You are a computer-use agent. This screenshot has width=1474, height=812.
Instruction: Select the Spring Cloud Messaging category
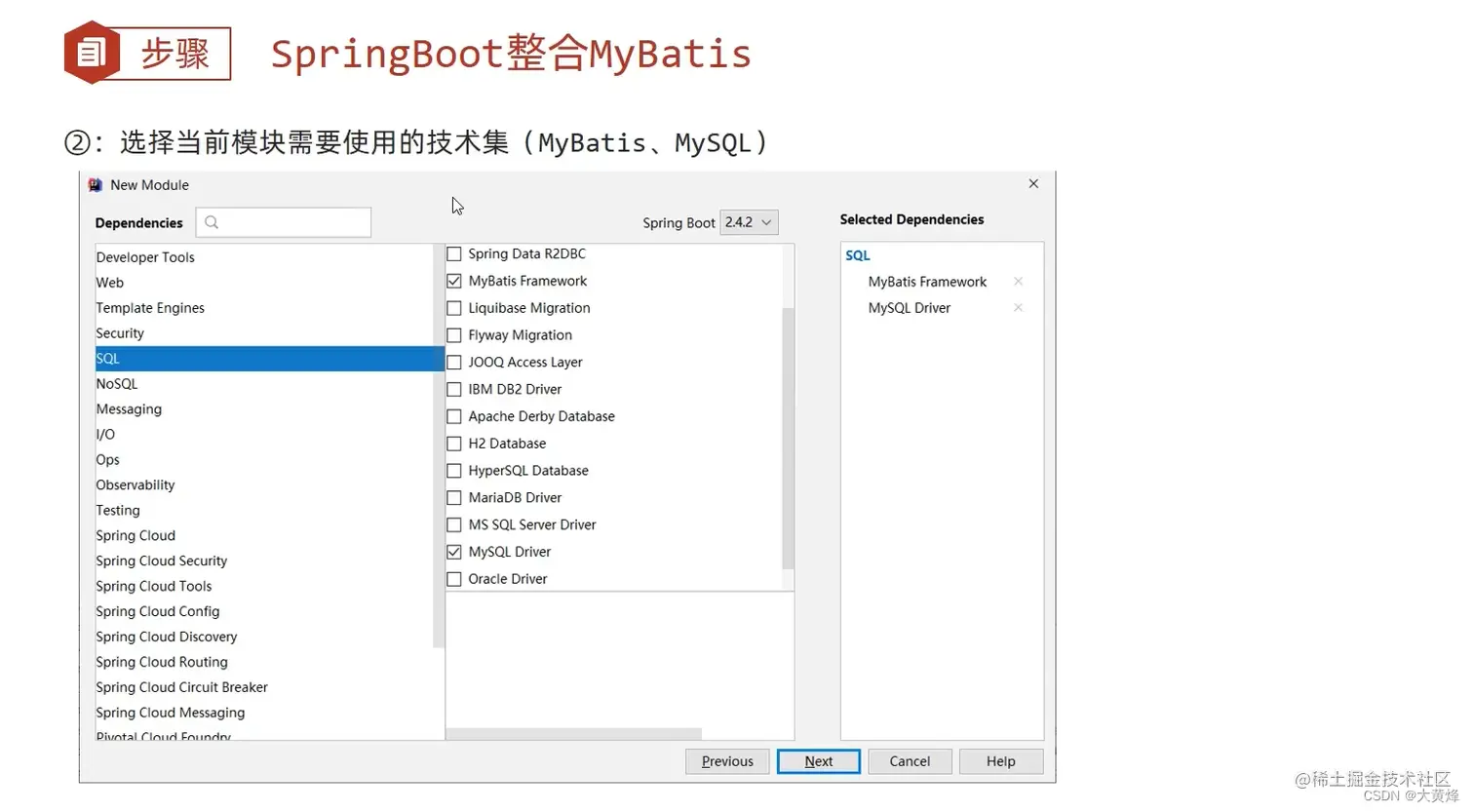click(x=263, y=714)
